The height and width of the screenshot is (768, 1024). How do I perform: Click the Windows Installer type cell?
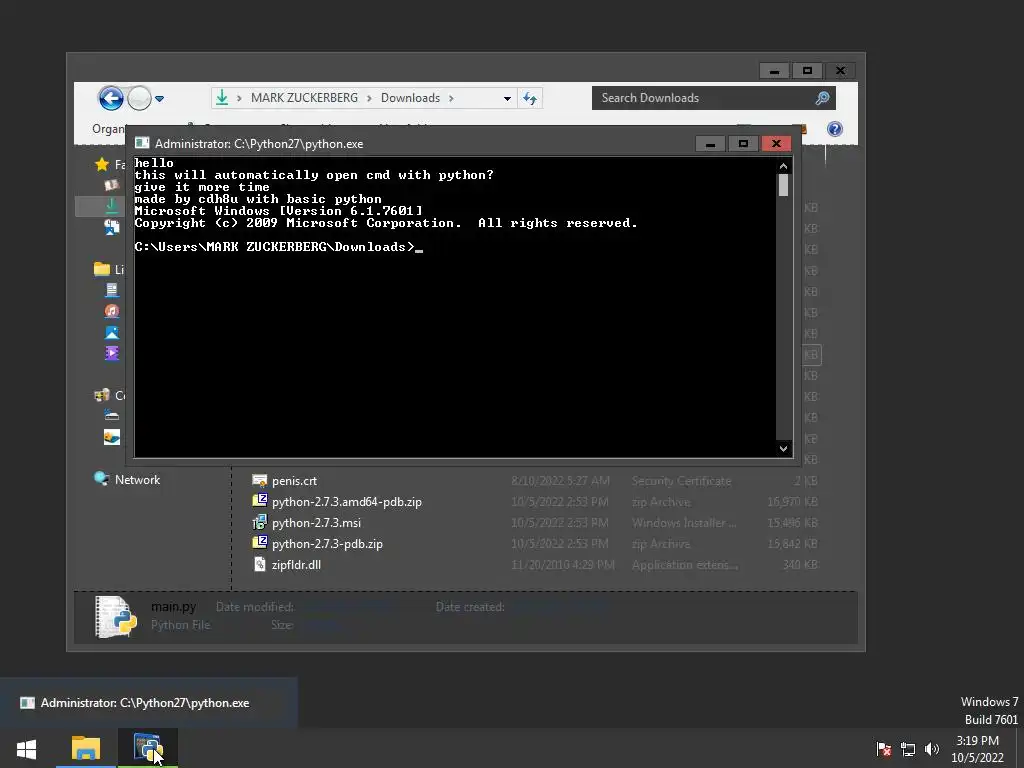click(x=684, y=522)
